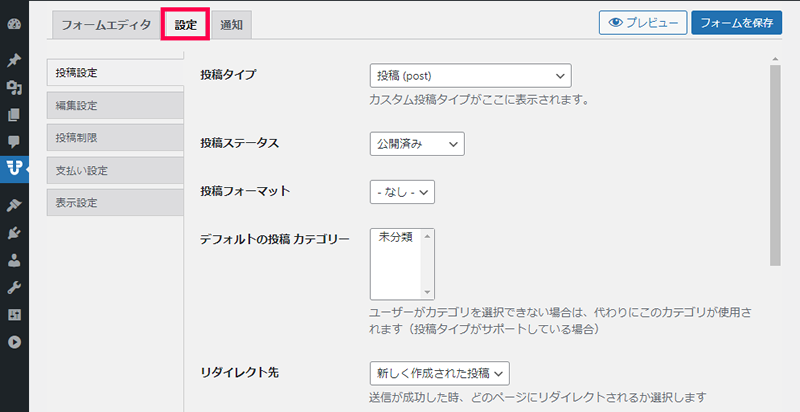Select the 投稿設定 side tab
800x412 pixels.
[115, 72]
